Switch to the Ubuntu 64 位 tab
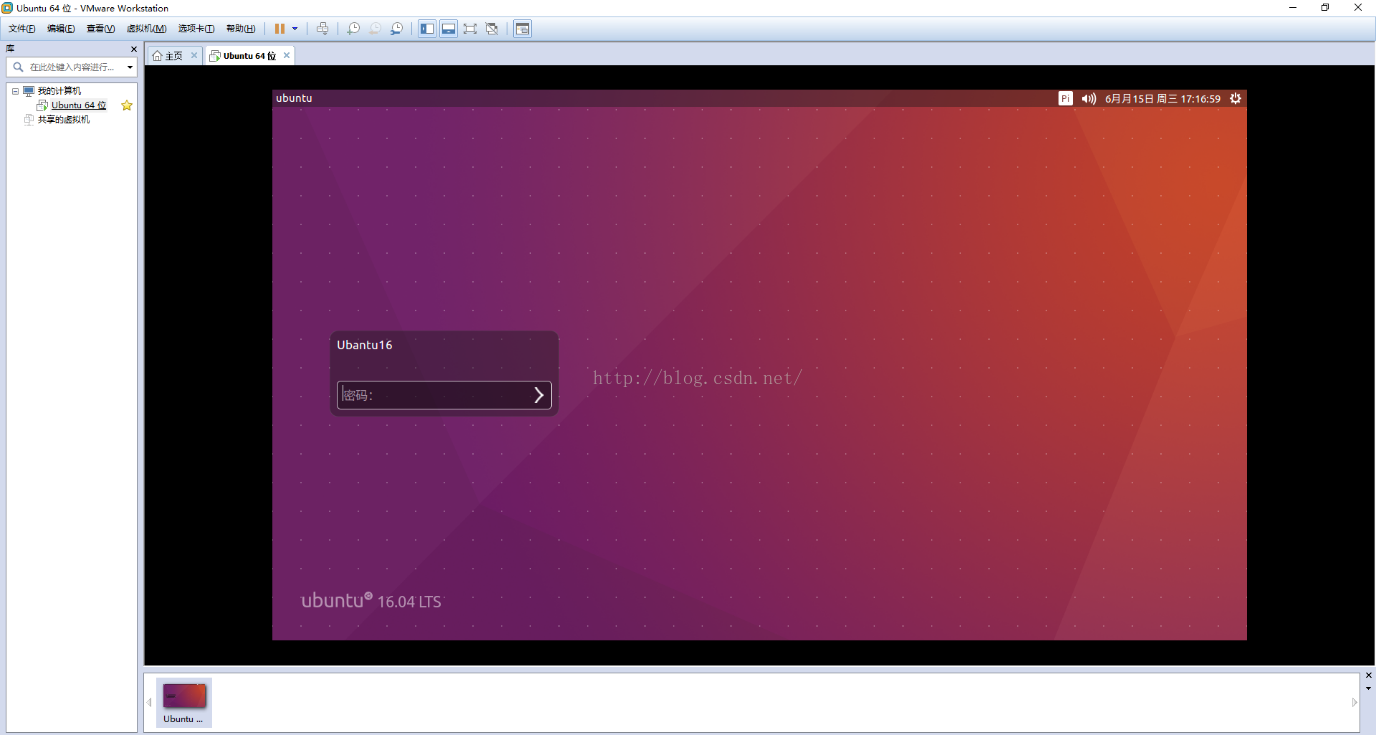The width and height of the screenshot is (1376, 735). tap(249, 56)
